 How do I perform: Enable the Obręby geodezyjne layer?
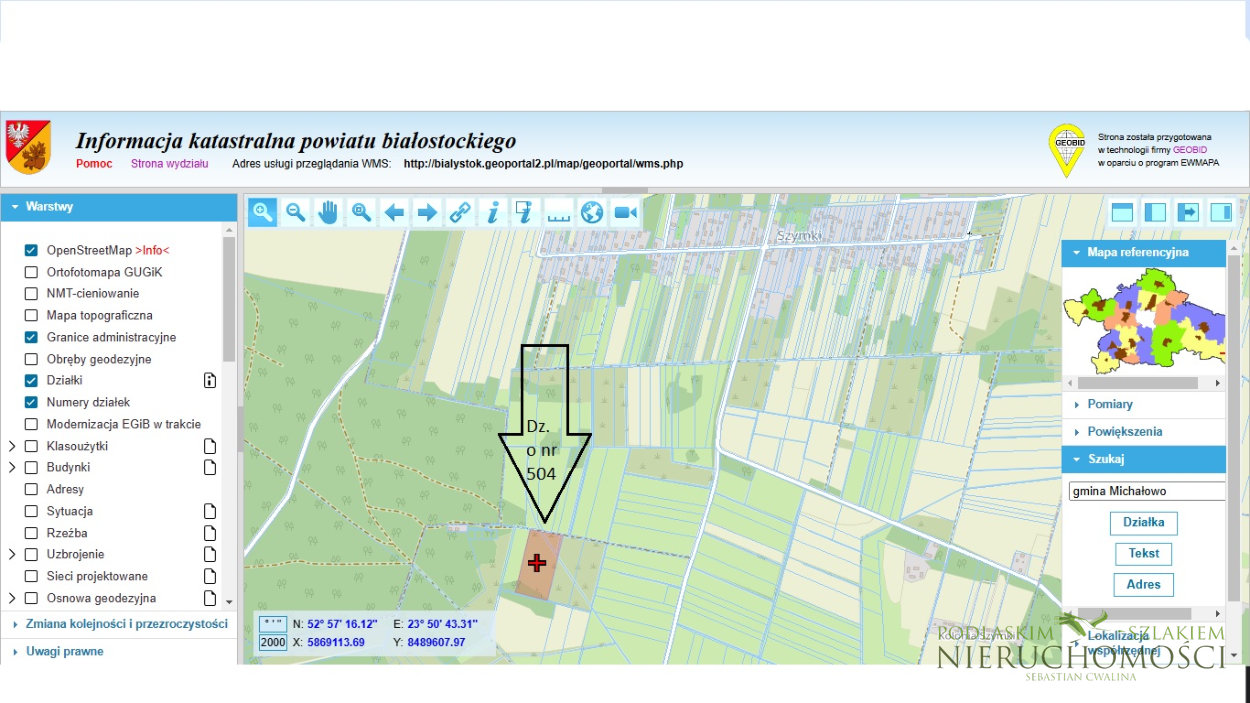(x=31, y=359)
